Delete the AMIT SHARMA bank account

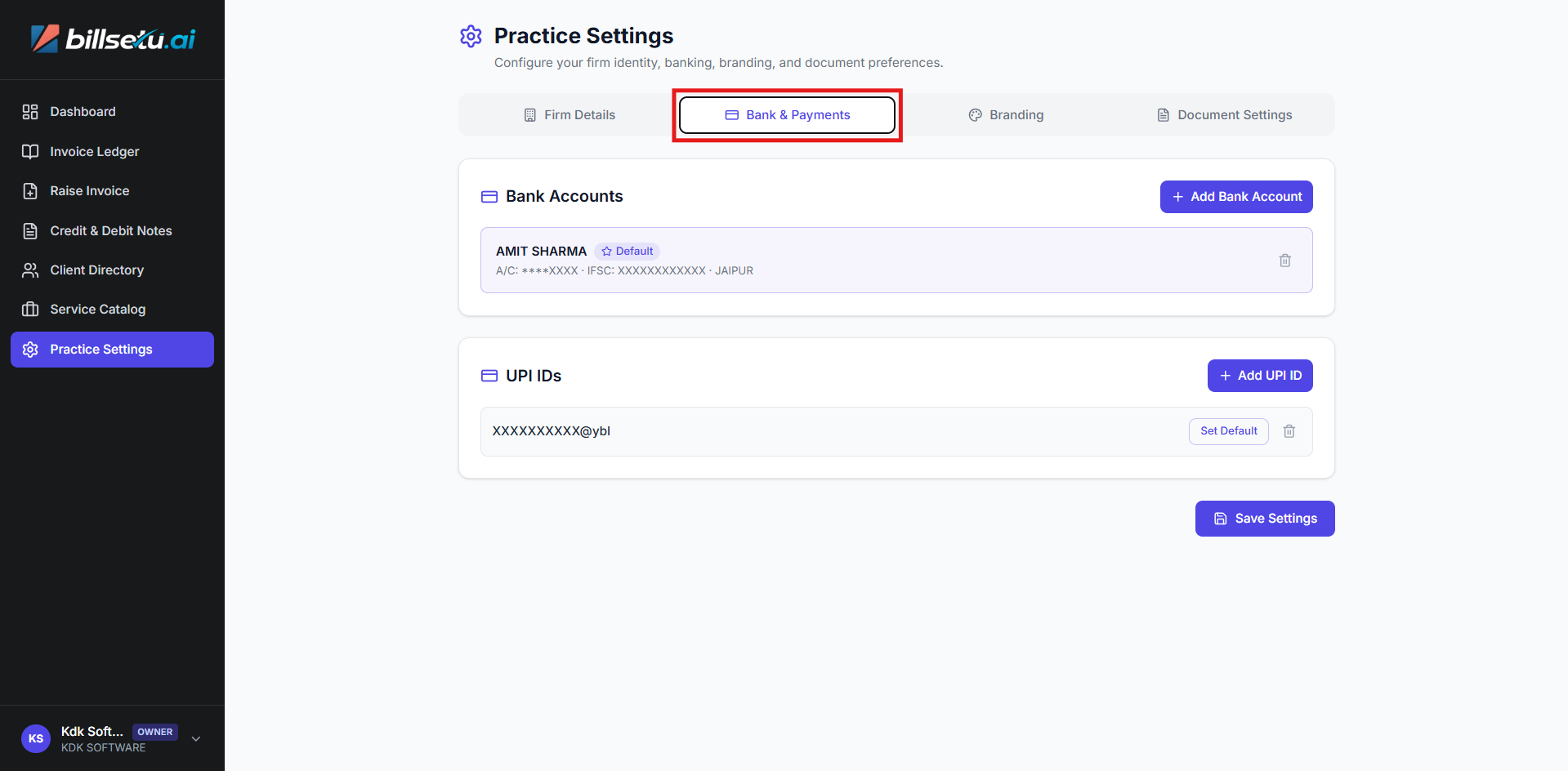click(1284, 261)
